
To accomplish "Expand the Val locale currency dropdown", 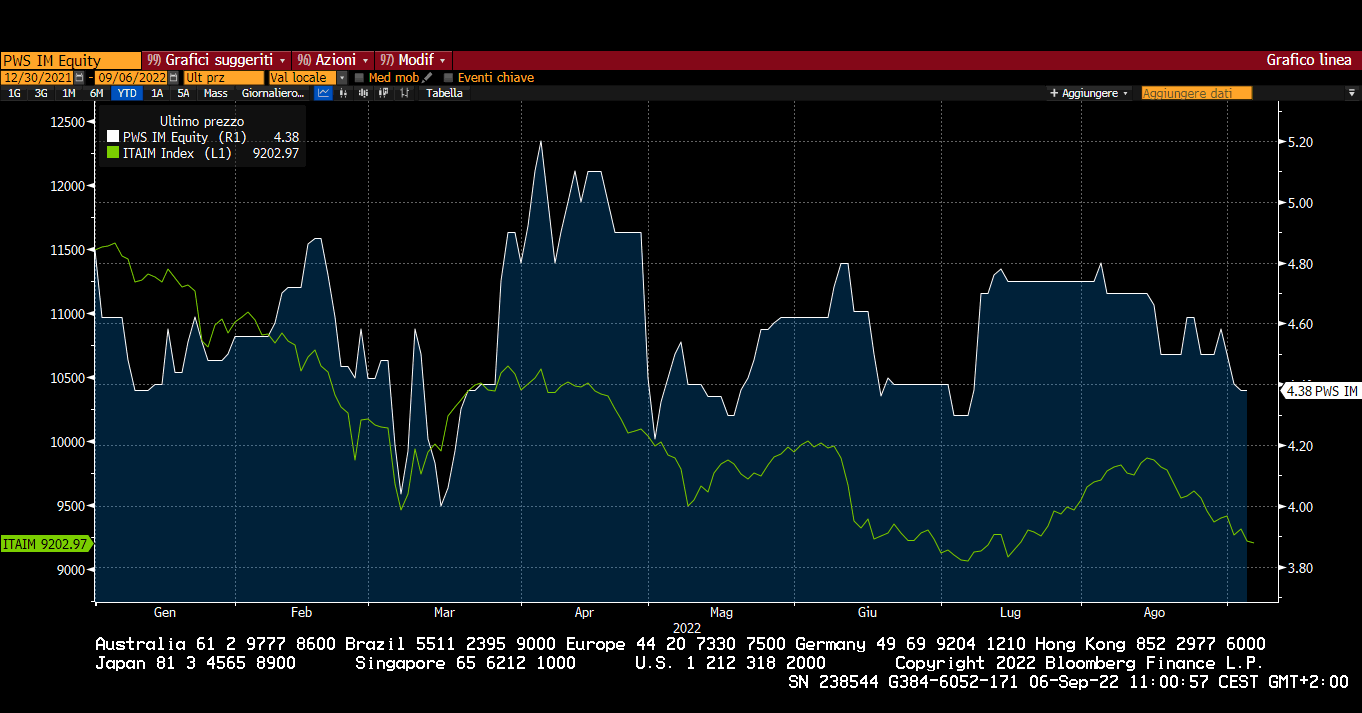I will pyautogui.click(x=342, y=77).
